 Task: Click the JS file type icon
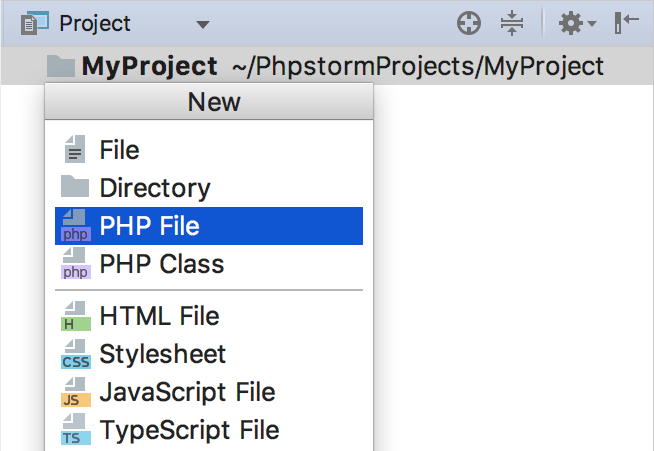(x=75, y=392)
